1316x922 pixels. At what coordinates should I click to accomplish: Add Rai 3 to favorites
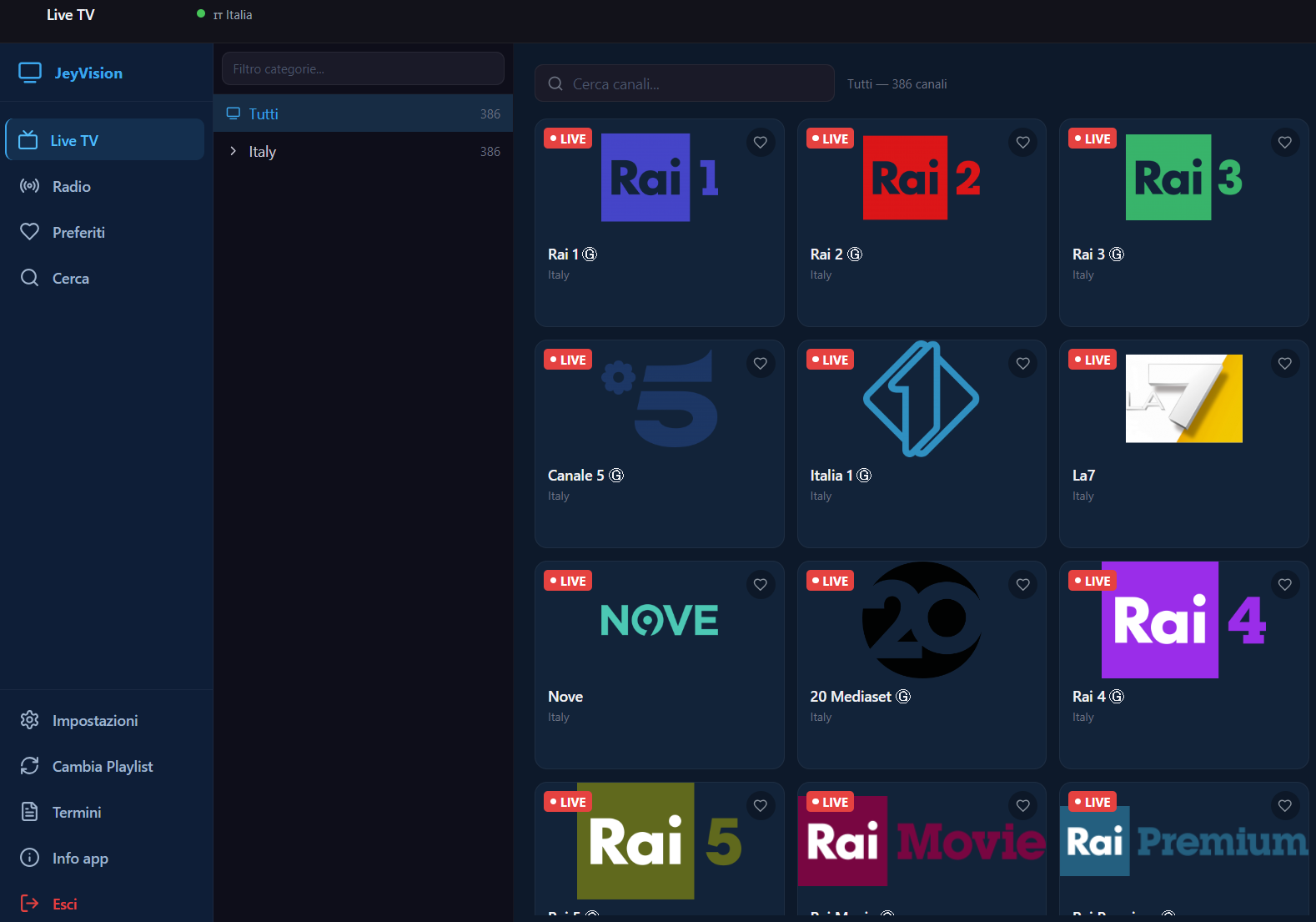click(x=1285, y=143)
